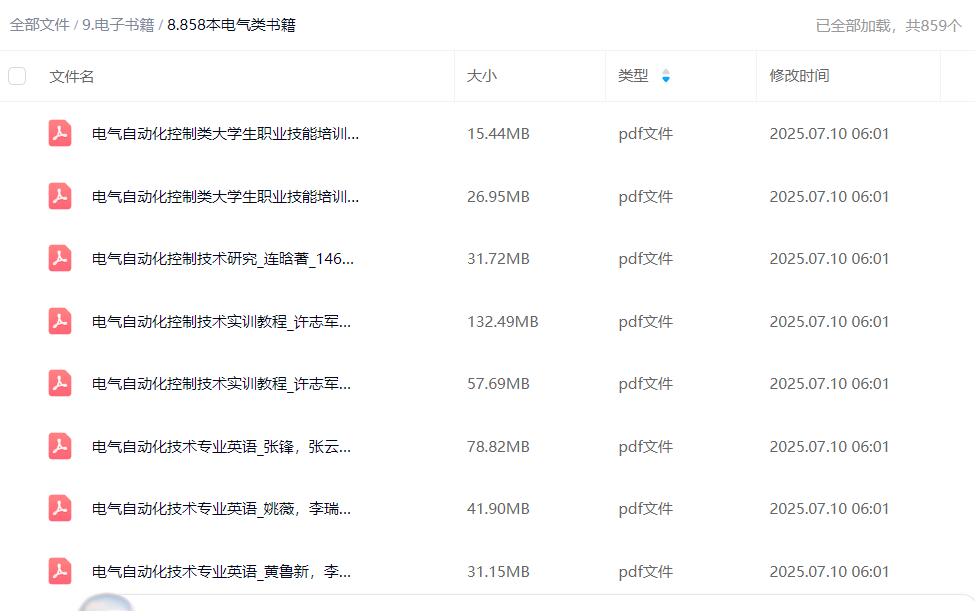Screen dimensions: 975x611
Task: Click PDF icon of the 26.95MB file
Action: [60, 196]
